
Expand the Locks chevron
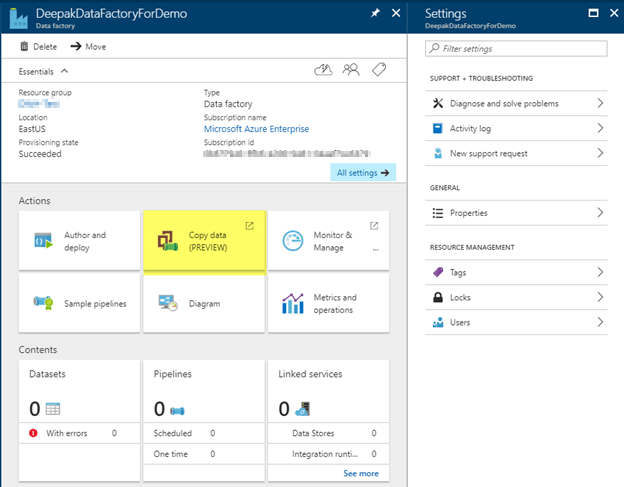tap(600, 297)
